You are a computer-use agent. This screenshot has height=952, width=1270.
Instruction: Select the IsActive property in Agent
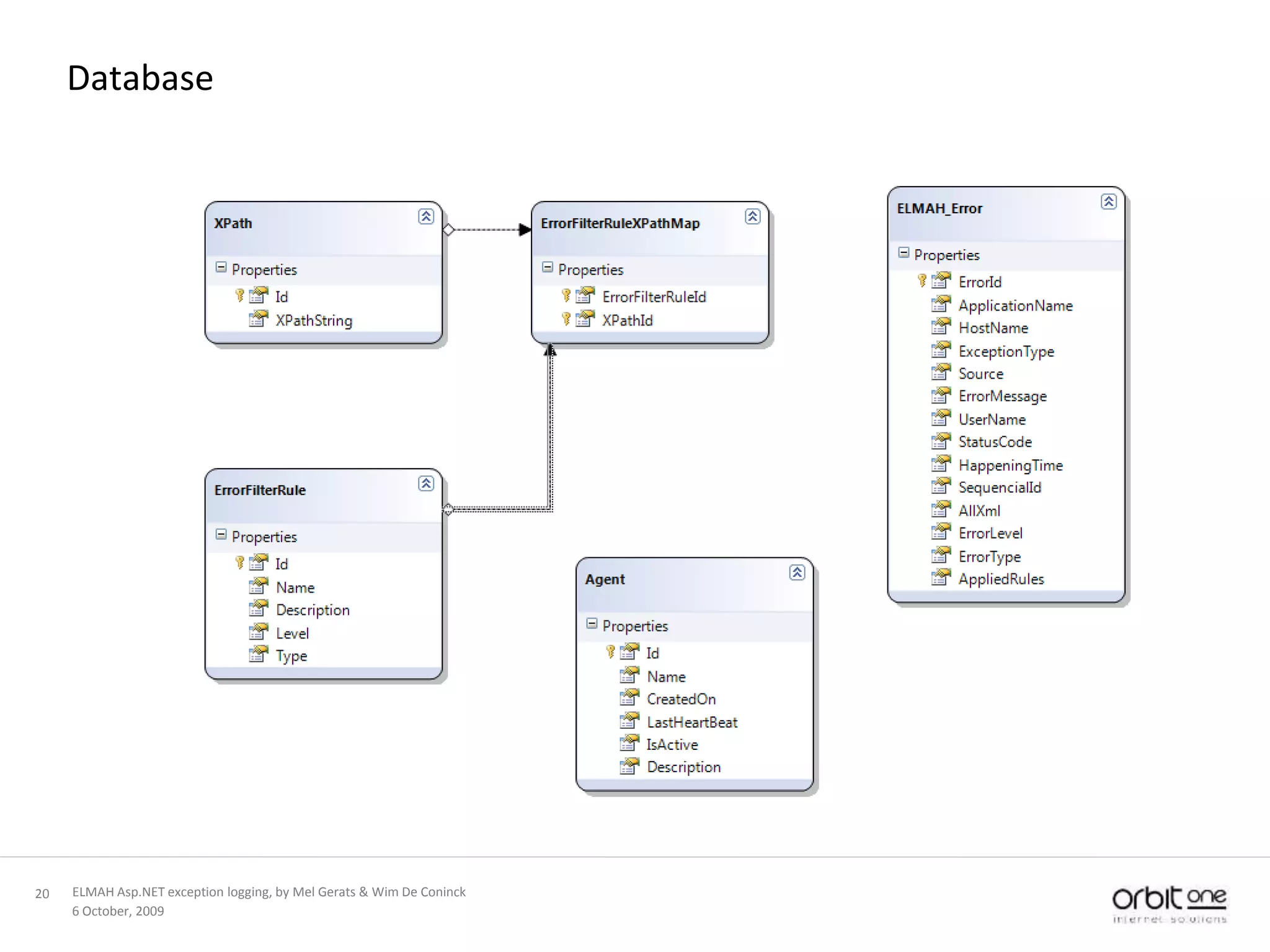[672, 744]
